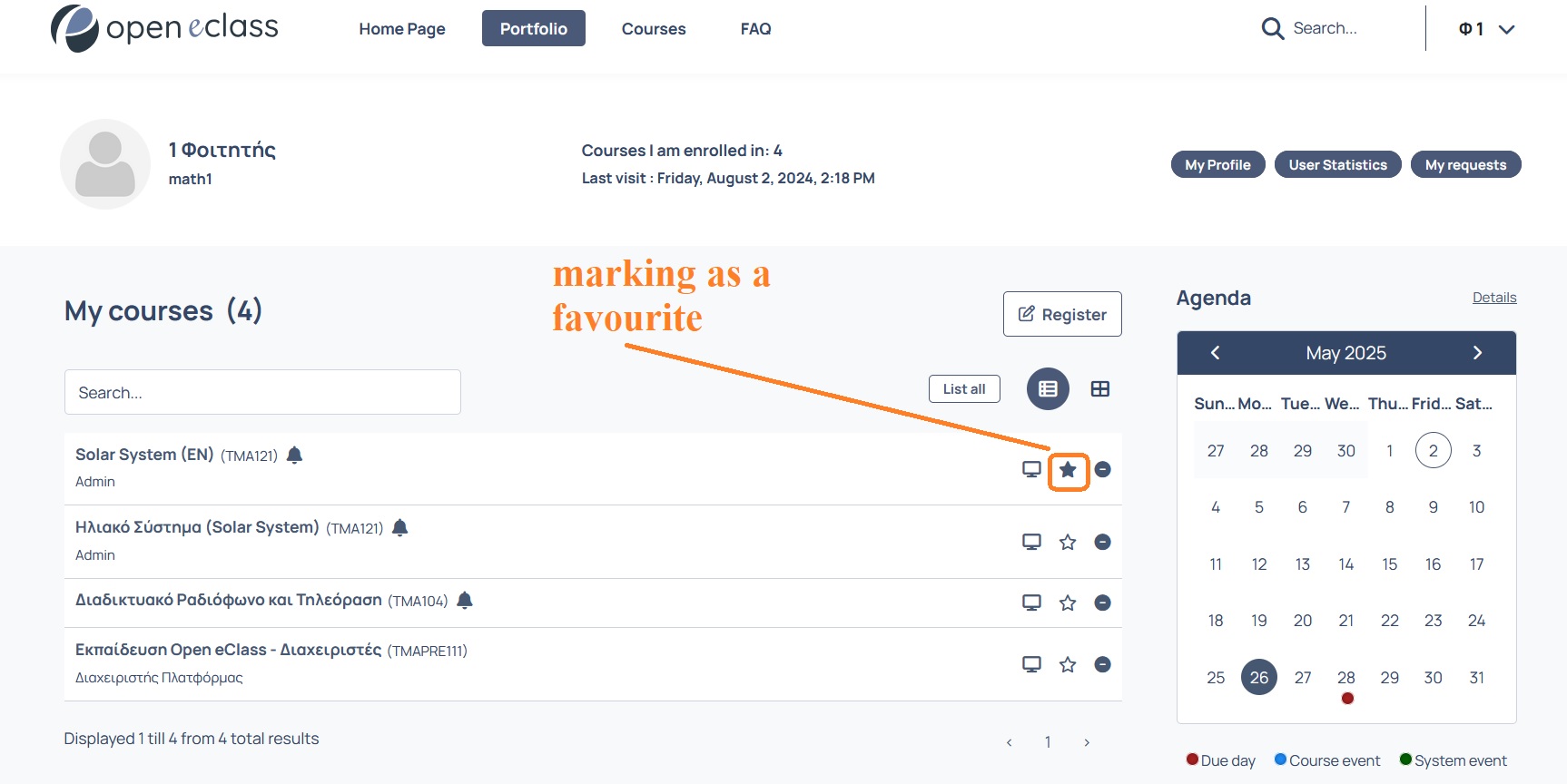Click minus icon for Ηλιακό Σύστημα course
1567x784 pixels.
tap(1102, 542)
